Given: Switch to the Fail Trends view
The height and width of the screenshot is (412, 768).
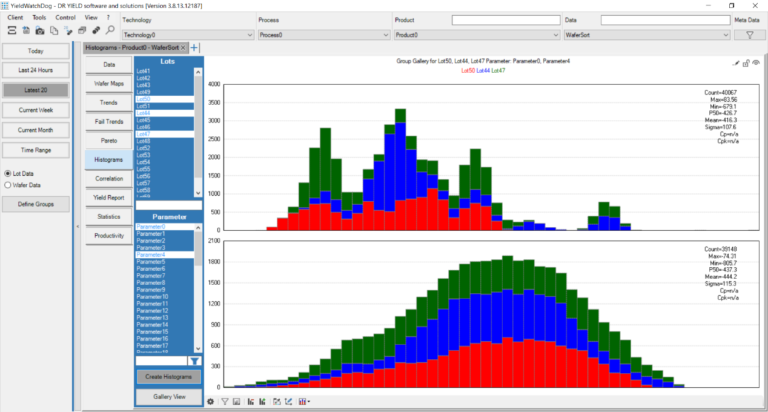Looking at the screenshot, I should pyautogui.click(x=109, y=121).
